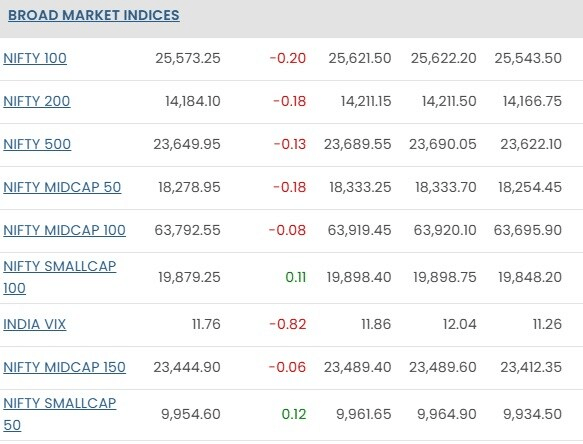
Task: Select the green 0.12 change for SMALLCAP 50
Action: pyautogui.click(x=294, y=414)
